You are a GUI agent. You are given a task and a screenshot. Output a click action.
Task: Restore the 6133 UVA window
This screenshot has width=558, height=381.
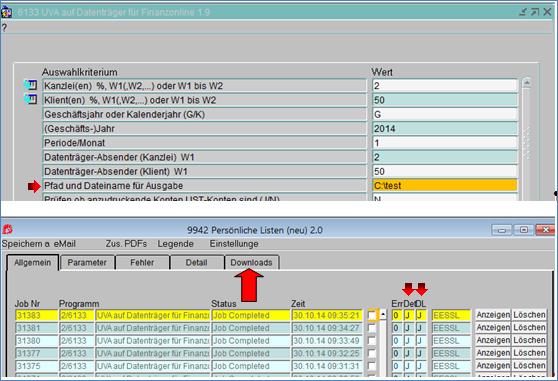535,12
